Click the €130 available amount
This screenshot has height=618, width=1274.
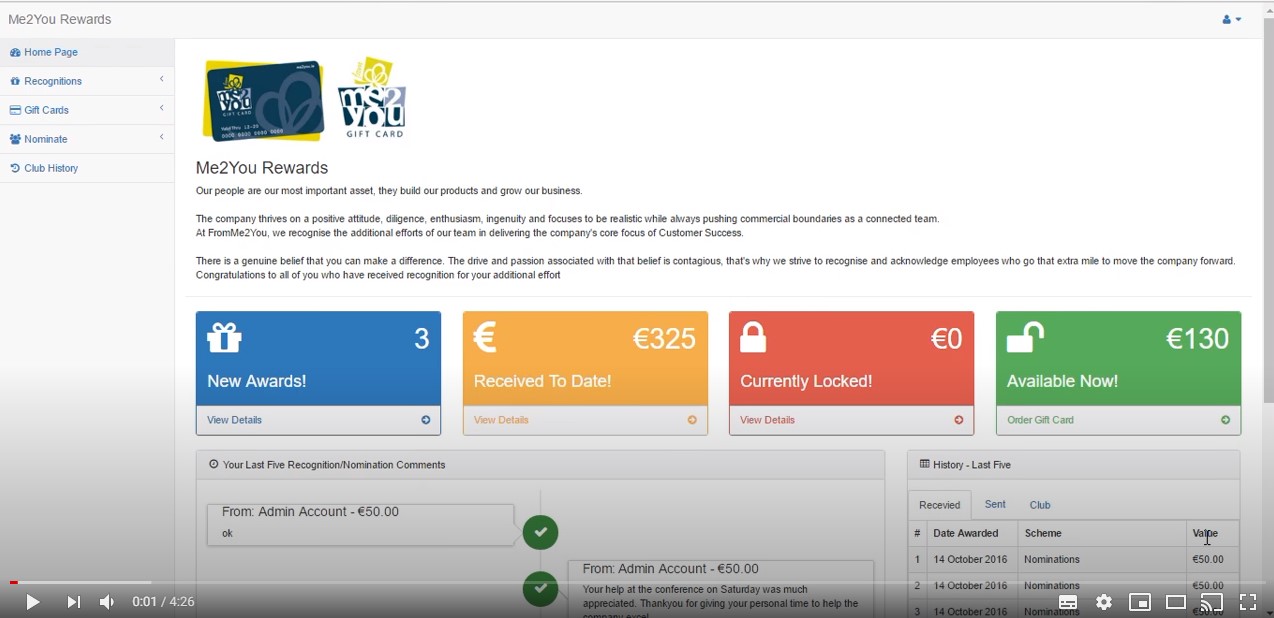1197,339
